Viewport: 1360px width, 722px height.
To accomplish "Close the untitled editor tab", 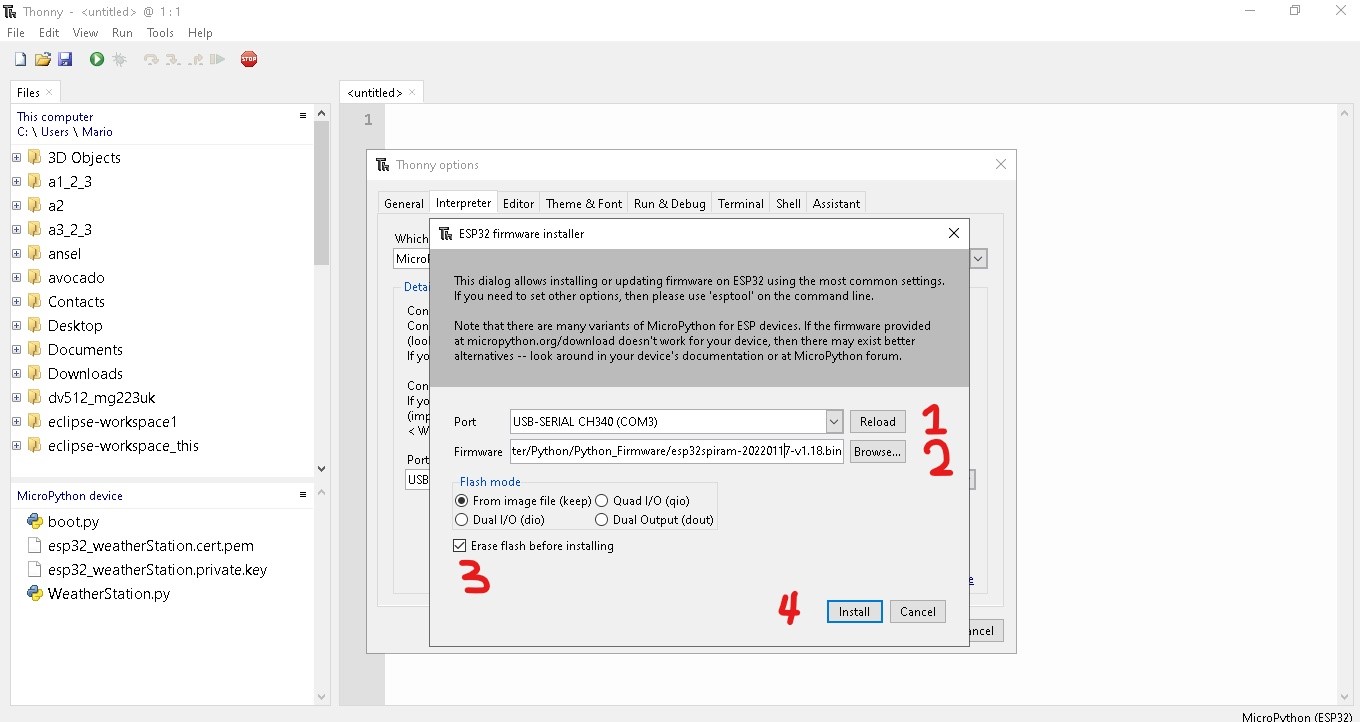I will pyautogui.click(x=412, y=93).
